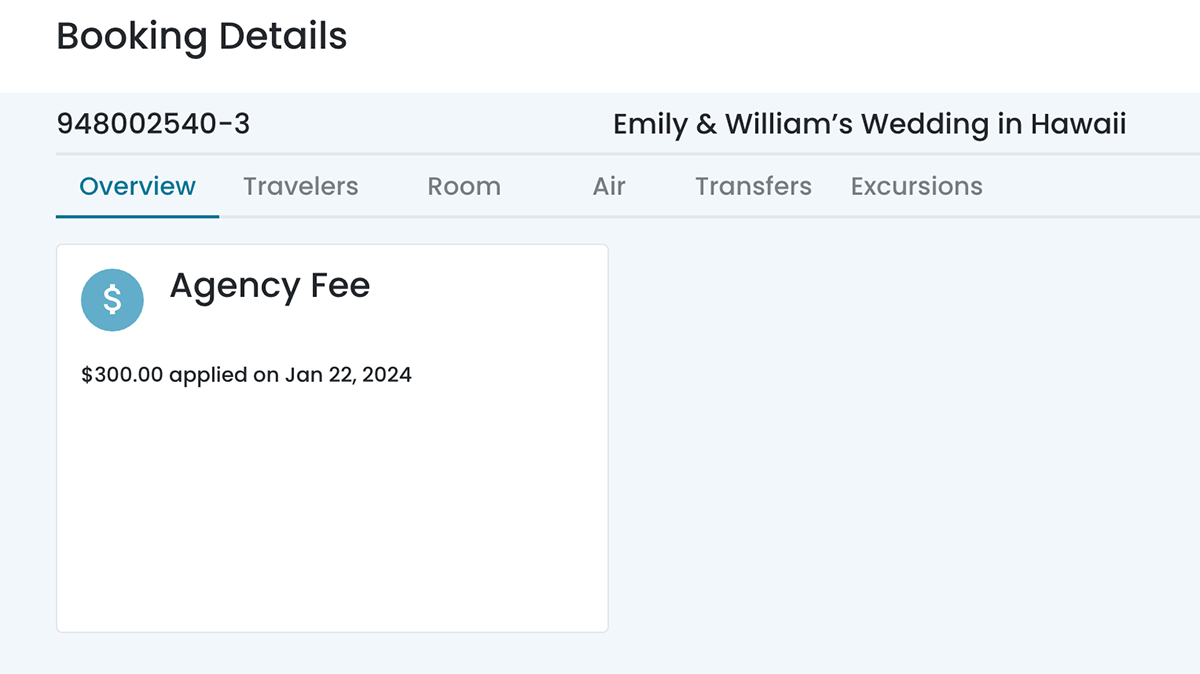Click the tab bar space after Excursions
1200x674 pixels.
click(x=1090, y=186)
